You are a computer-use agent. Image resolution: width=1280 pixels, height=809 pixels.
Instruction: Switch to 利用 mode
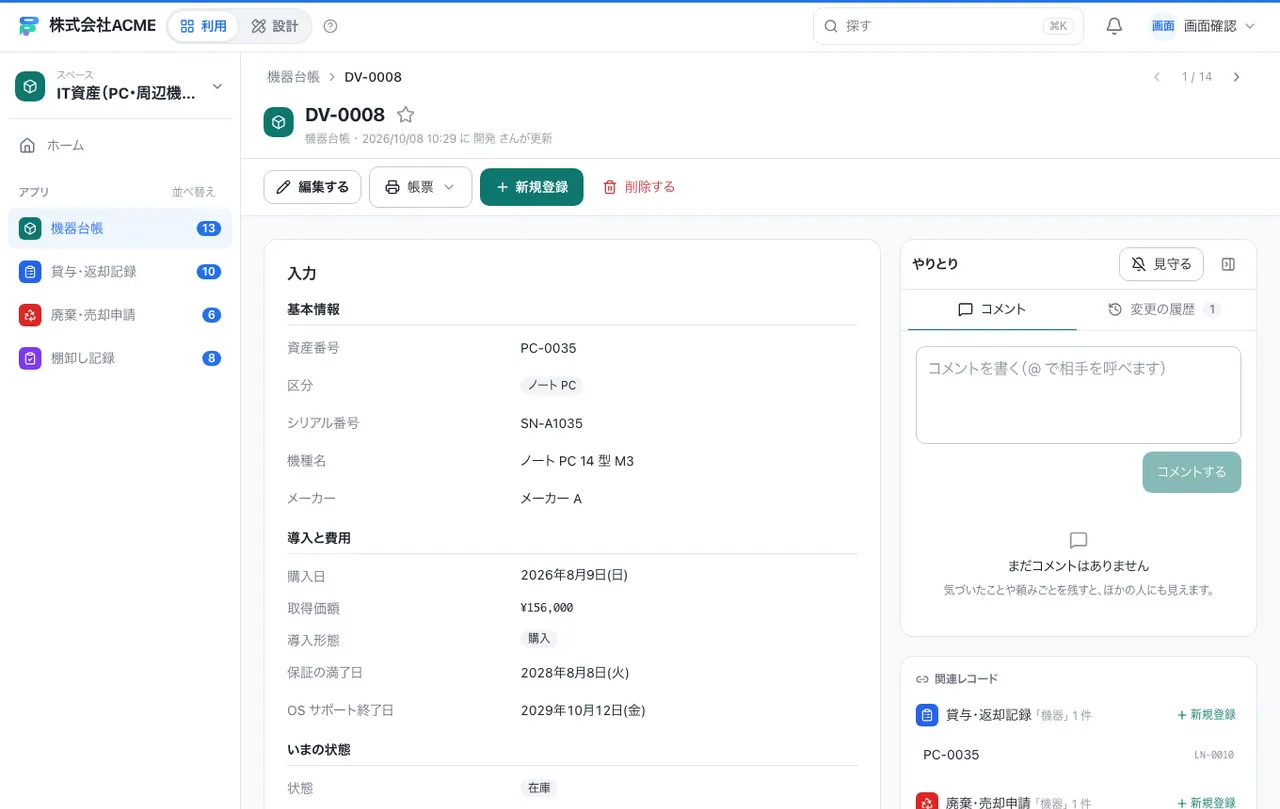[204, 26]
